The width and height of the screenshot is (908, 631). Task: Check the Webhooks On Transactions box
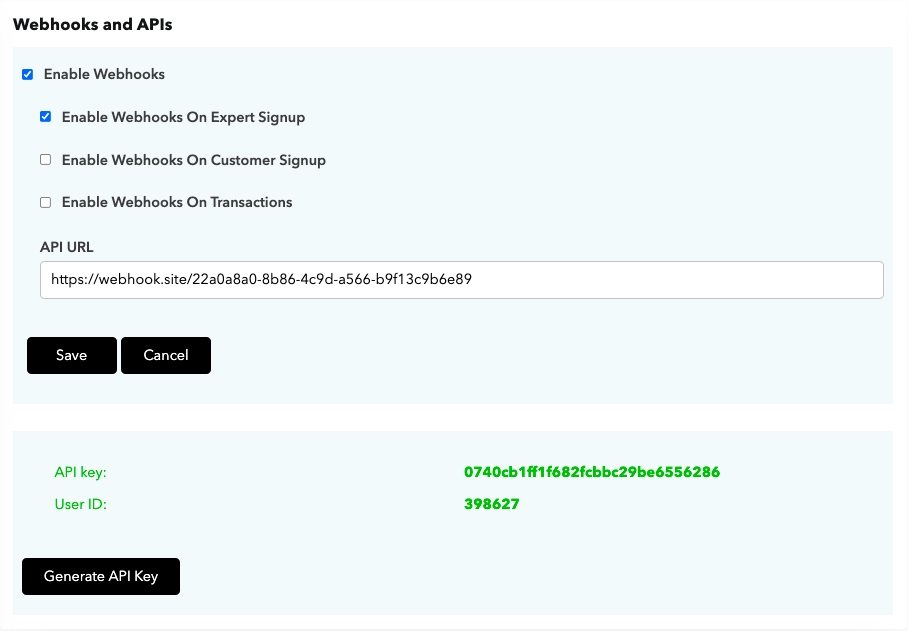(45, 203)
